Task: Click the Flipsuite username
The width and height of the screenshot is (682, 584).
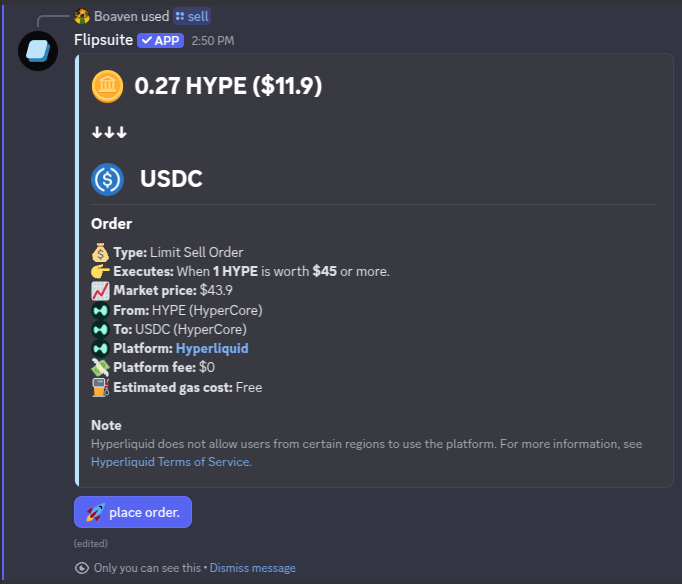Action: (x=103, y=40)
